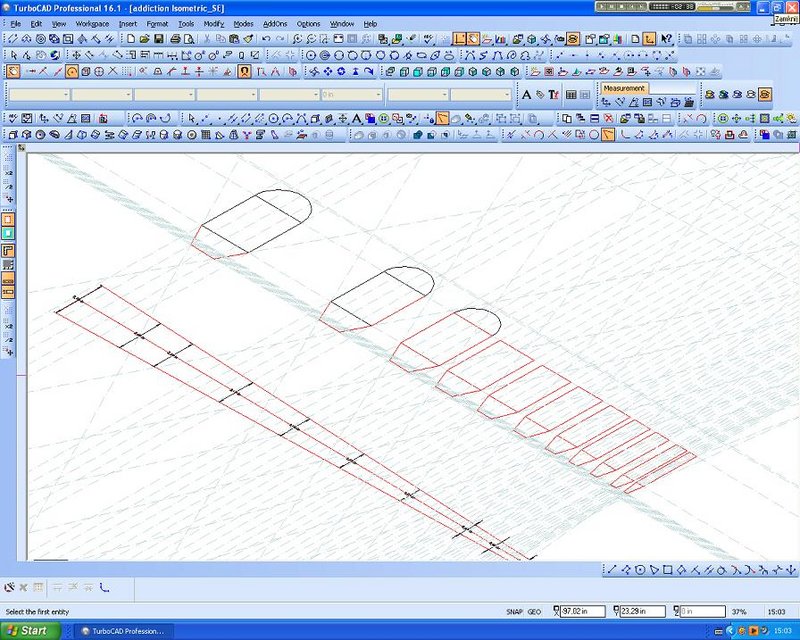Select the Text tool 'A' icon
800x640 pixels.
point(527,94)
